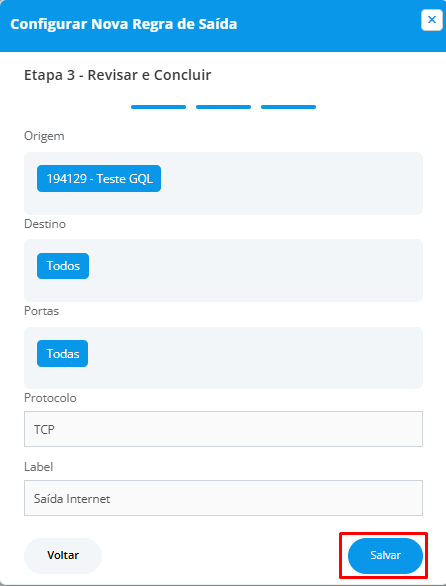Screen dimensions: 446x586
Task: Save the rule with Salvar
Action: click(385, 556)
